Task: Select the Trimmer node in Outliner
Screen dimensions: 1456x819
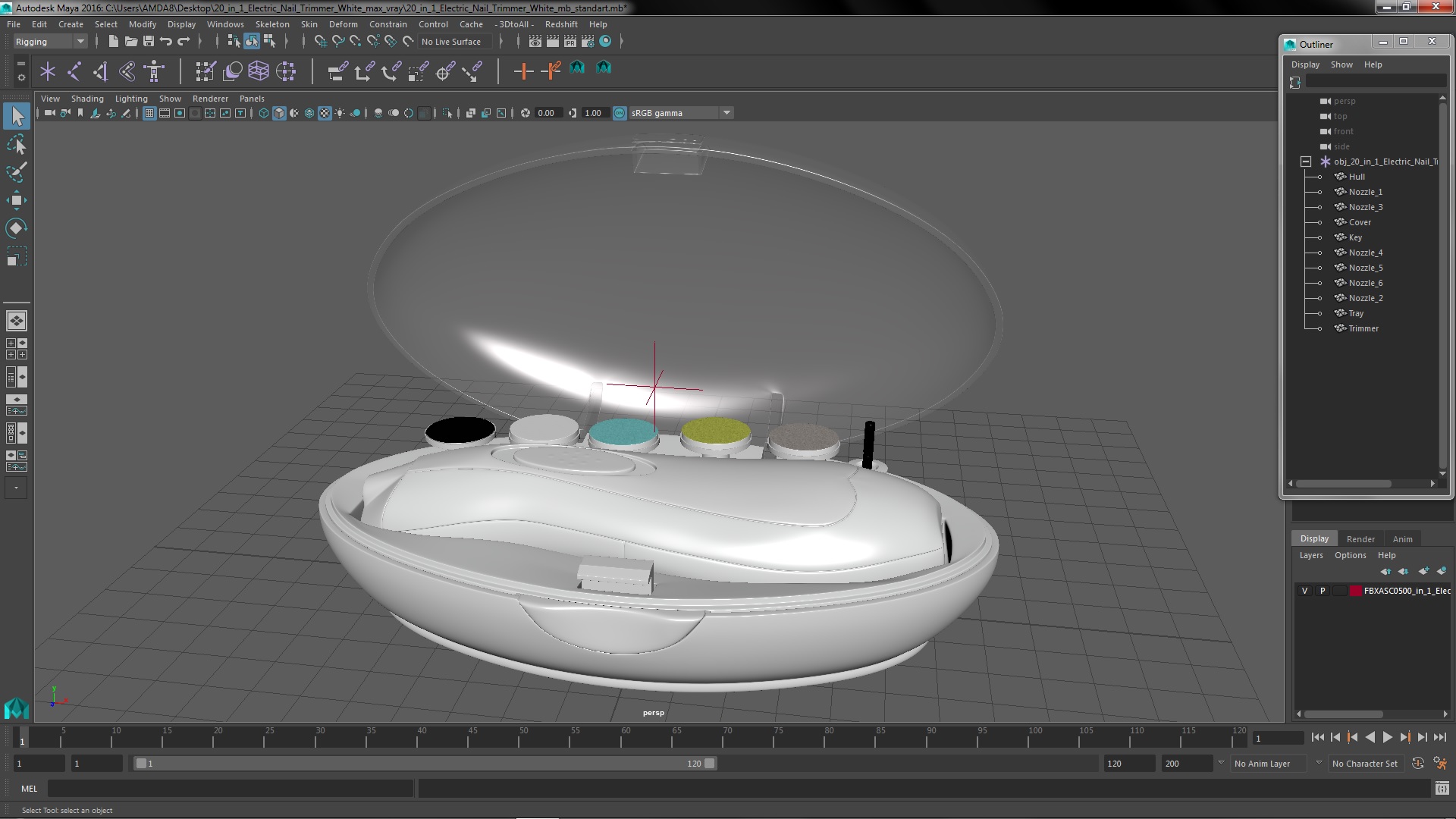Action: 1363,328
